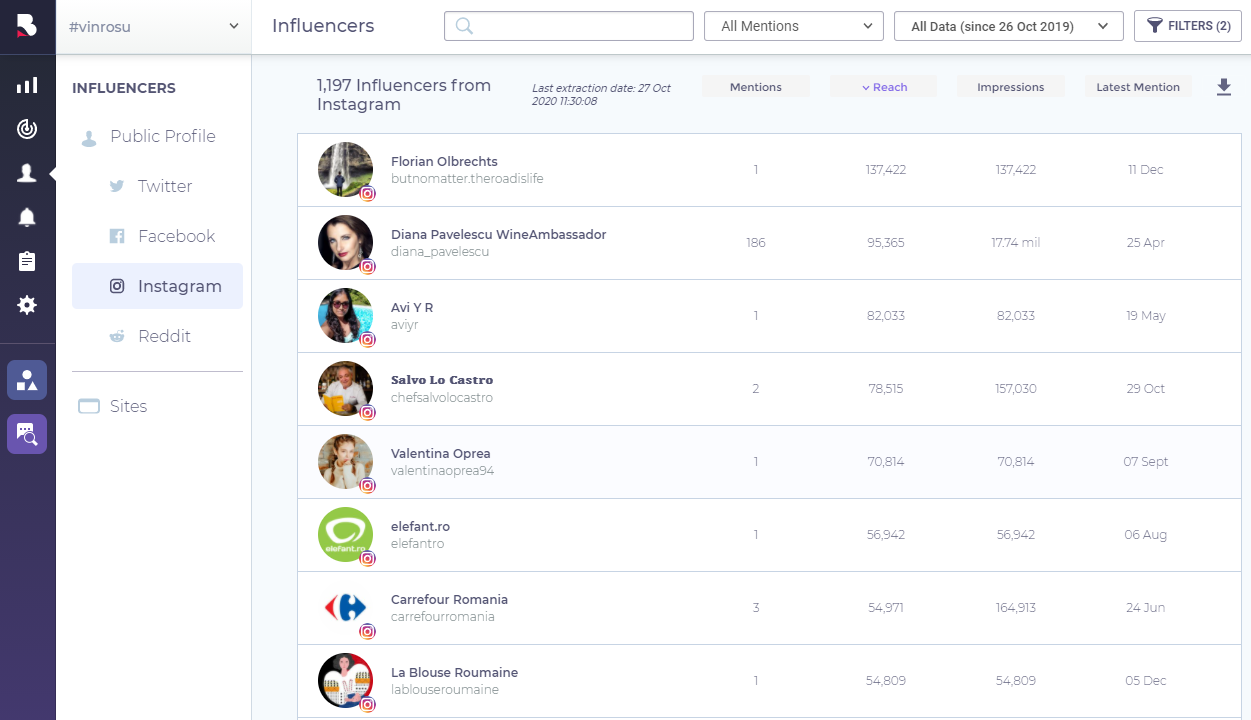Image resolution: width=1251 pixels, height=720 pixels.
Task: Open the All Mentions dropdown
Action: (x=794, y=26)
